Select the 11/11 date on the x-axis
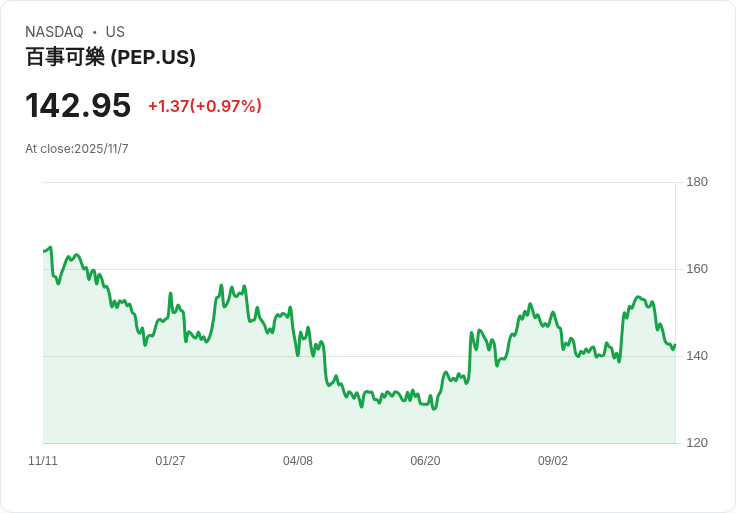Image resolution: width=736 pixels, height=513 pixels. (43, 461)
